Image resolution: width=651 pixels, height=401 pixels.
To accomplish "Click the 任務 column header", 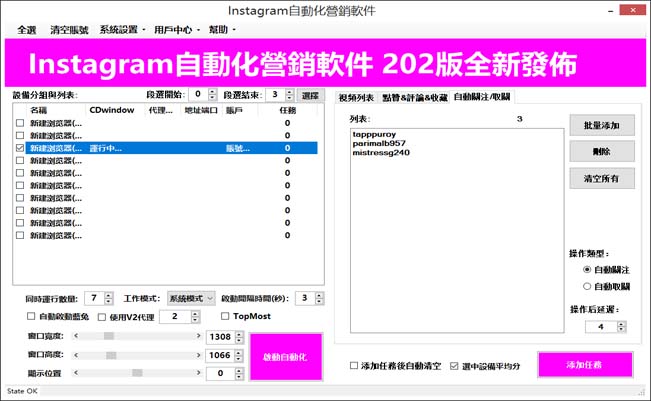I will point(287,110).
